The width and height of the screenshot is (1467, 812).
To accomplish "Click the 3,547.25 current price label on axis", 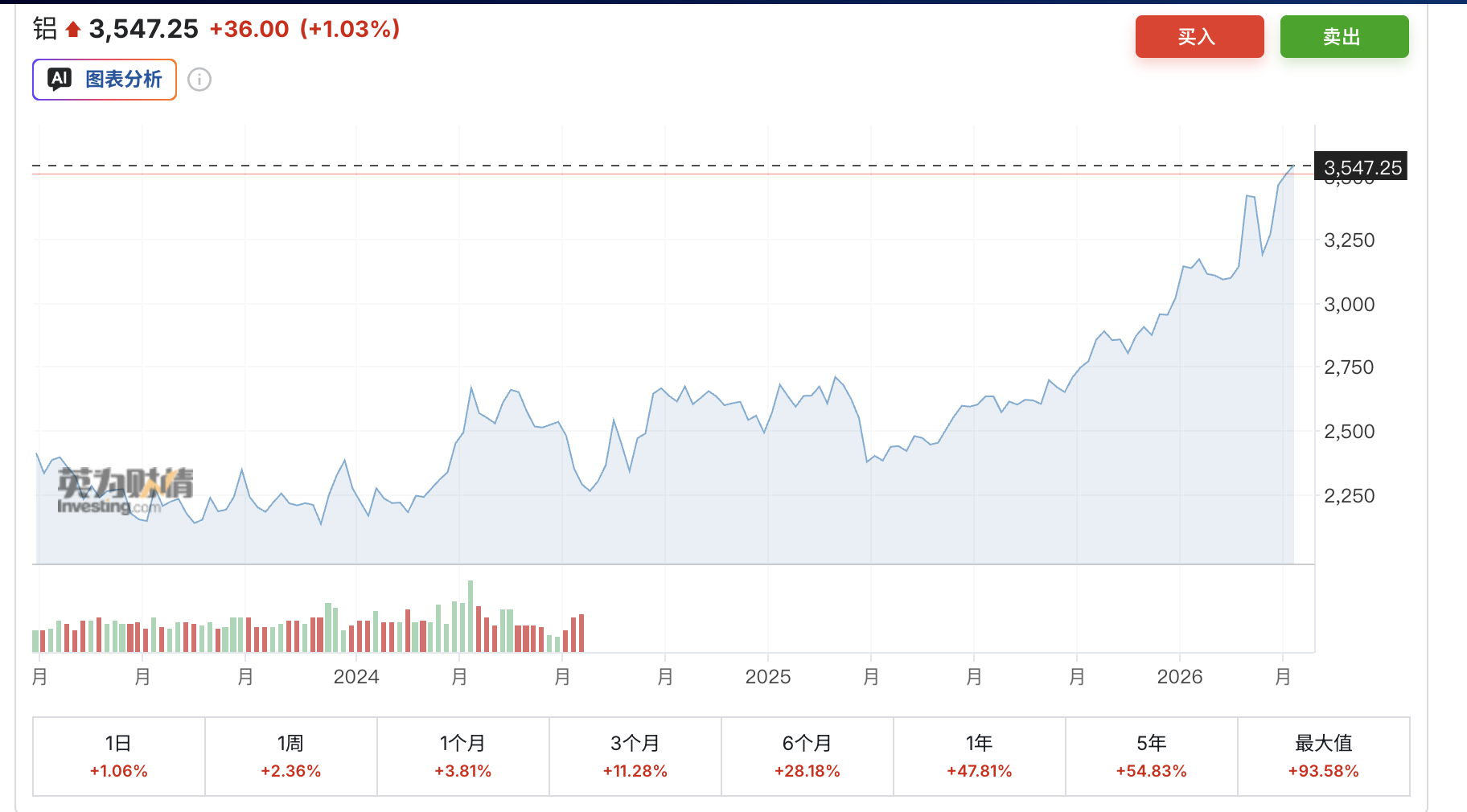I will click(1362, 167).
